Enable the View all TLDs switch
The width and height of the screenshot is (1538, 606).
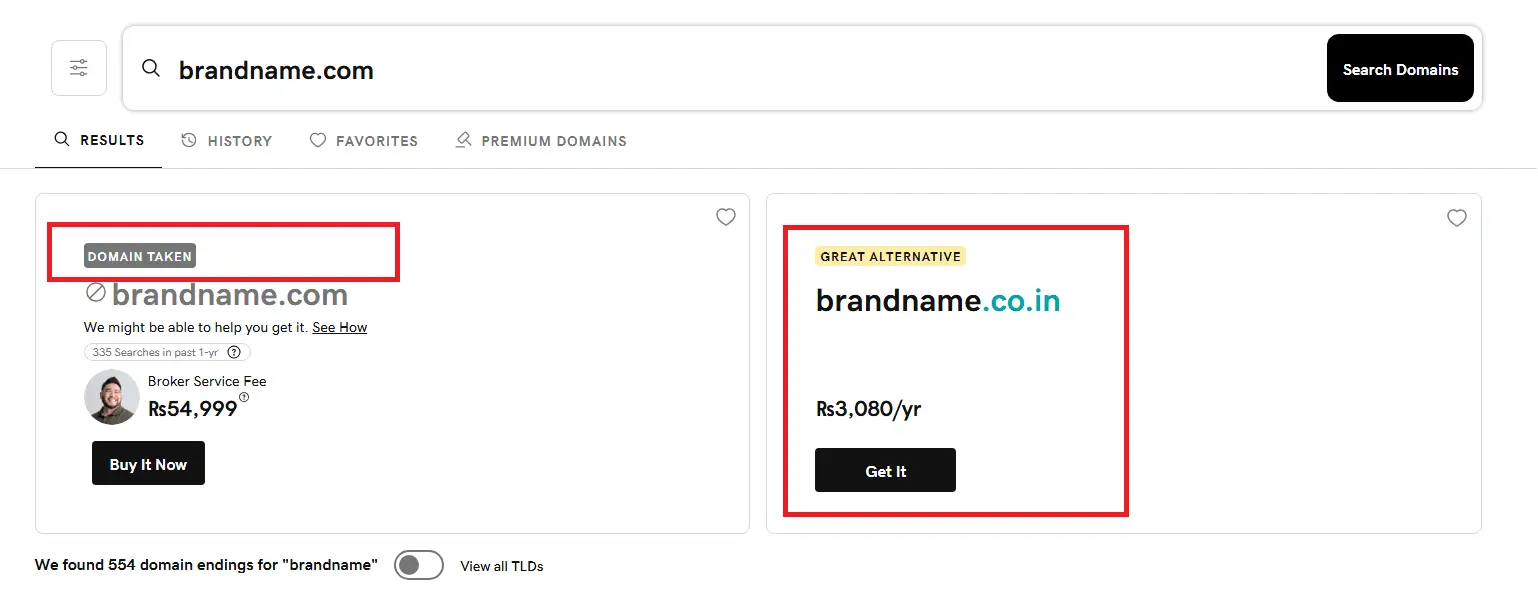[x=419, y=565]
